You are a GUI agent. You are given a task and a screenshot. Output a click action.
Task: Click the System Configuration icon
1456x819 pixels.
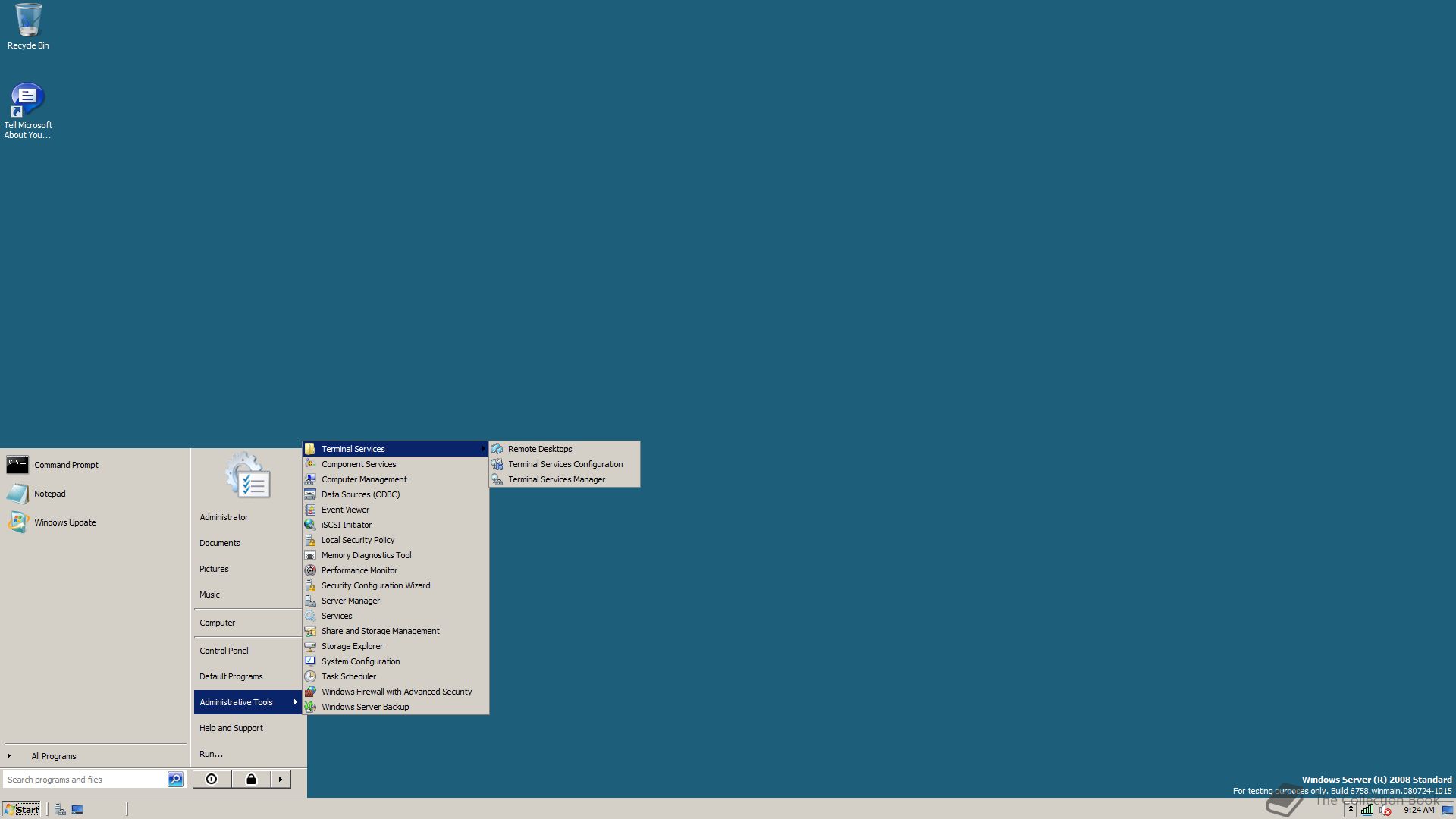coord(310,661)
